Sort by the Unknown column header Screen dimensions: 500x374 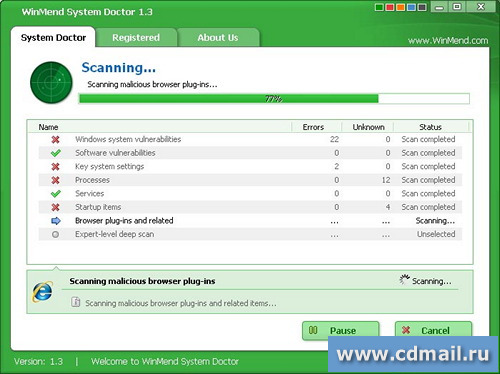pyautogui.click(x=368, y=127)
